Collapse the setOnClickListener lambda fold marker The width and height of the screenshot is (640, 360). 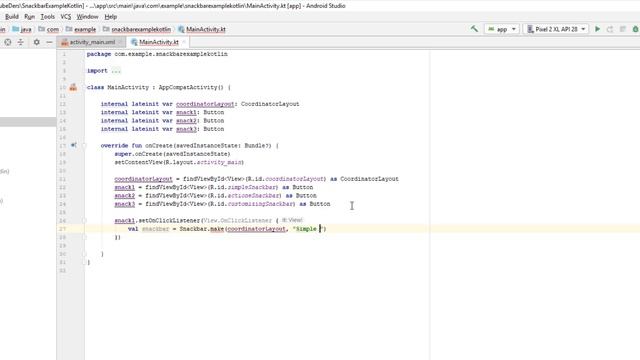pos(84,220)
